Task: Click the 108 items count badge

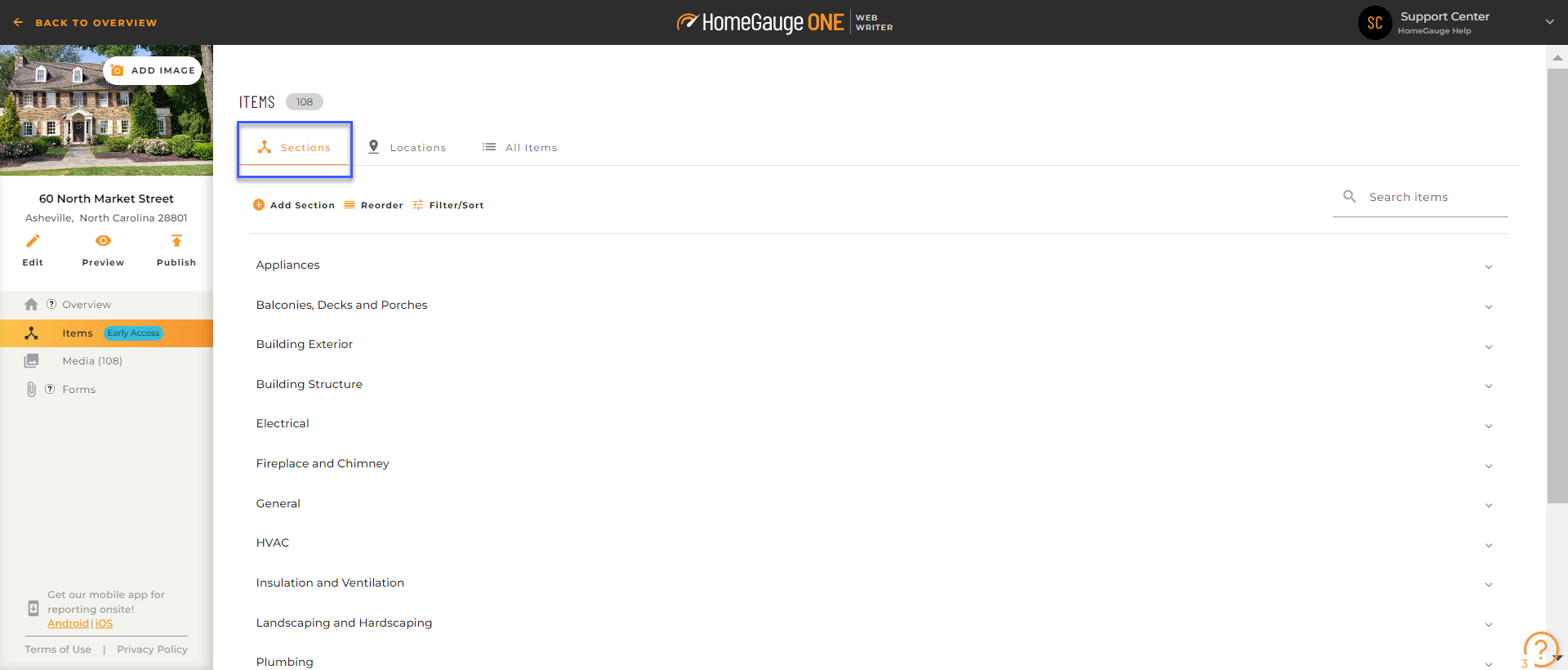Action: tap(305, 102)
